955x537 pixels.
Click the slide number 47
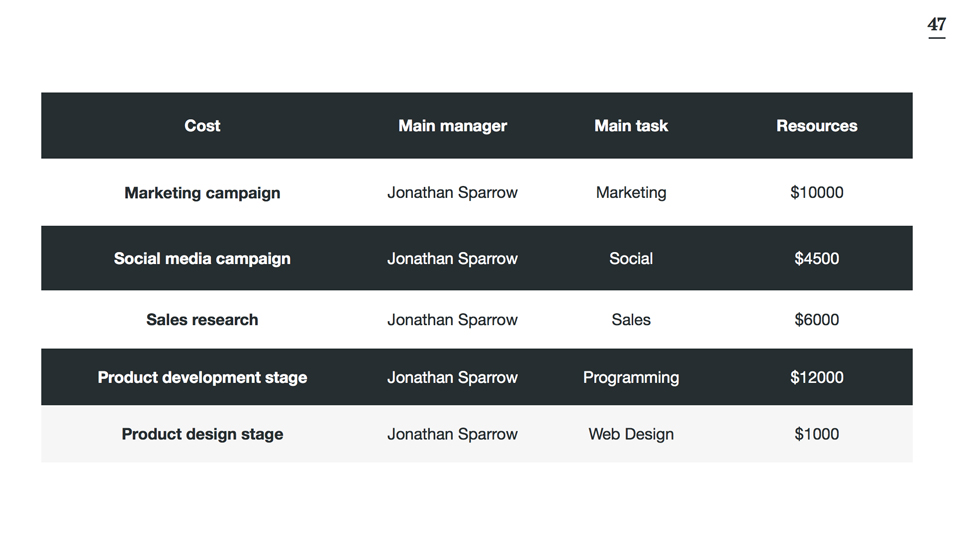tap(936, 25)
